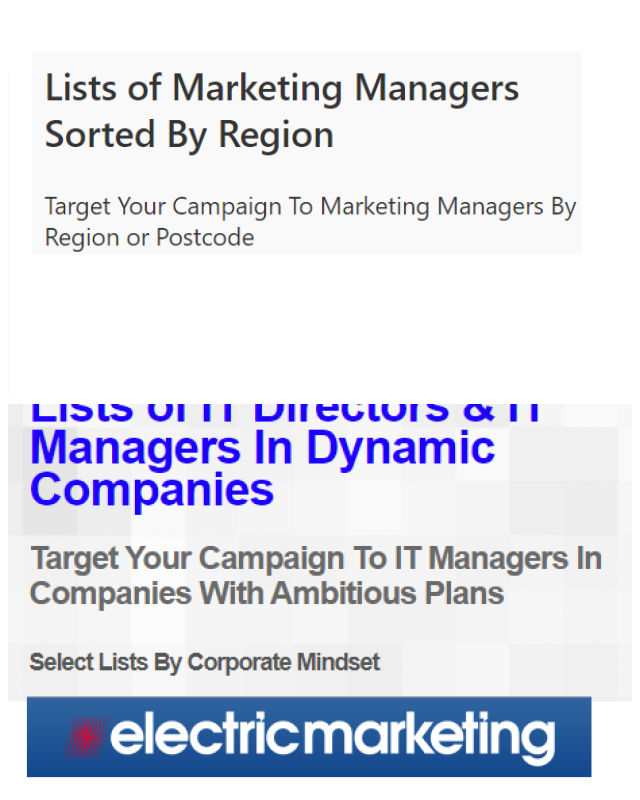Click the word "Dynamic" in blue heading

[x=400, y=448]
